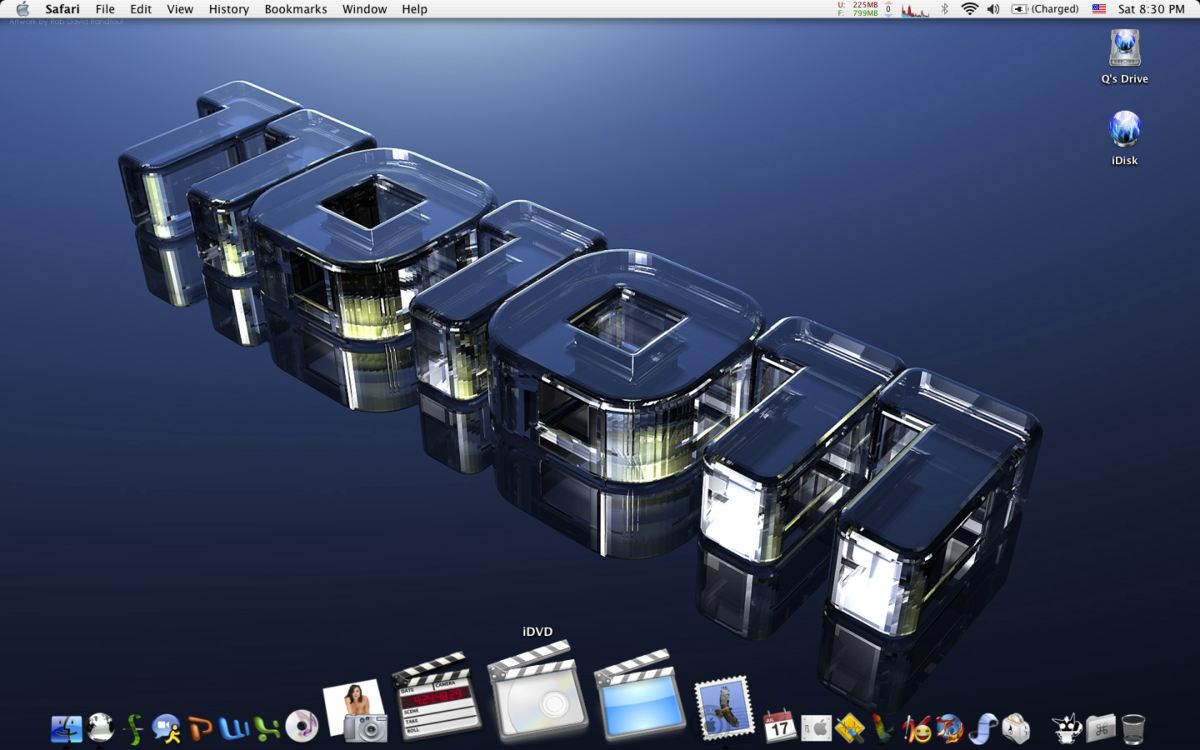Viewport: 1200px width, 750px height.
Task: Select the iDisk desktop icon
Action: [1125, 138]
